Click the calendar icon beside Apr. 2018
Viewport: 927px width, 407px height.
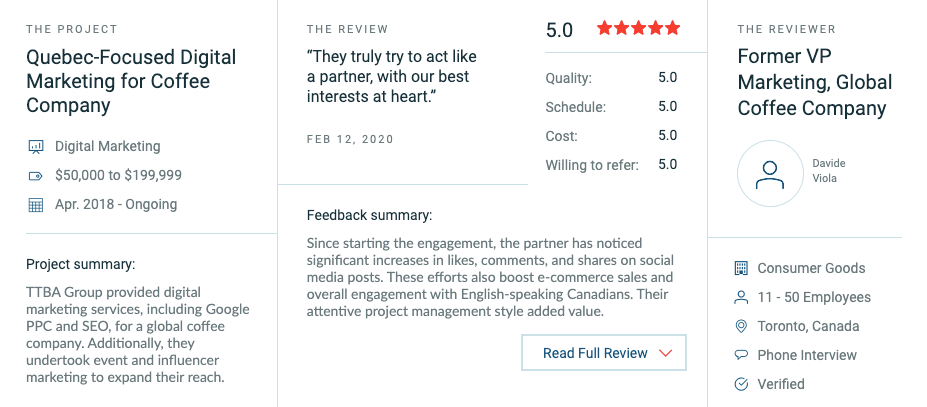[36, 205]
